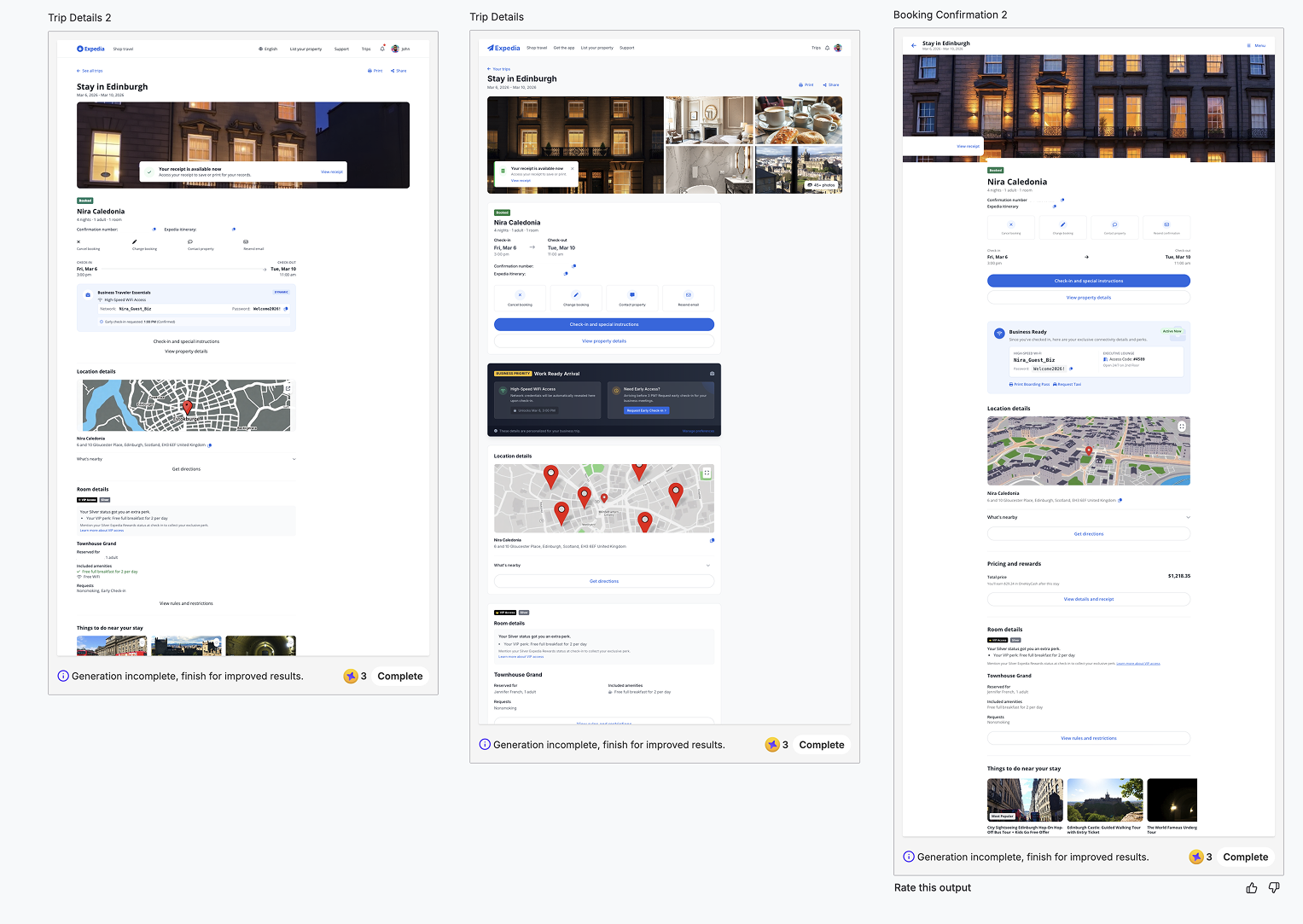Screen dimensions: 1303x924
Task: Click Expedia logo in Trip Details frame
Action: [x=503, y=48]
